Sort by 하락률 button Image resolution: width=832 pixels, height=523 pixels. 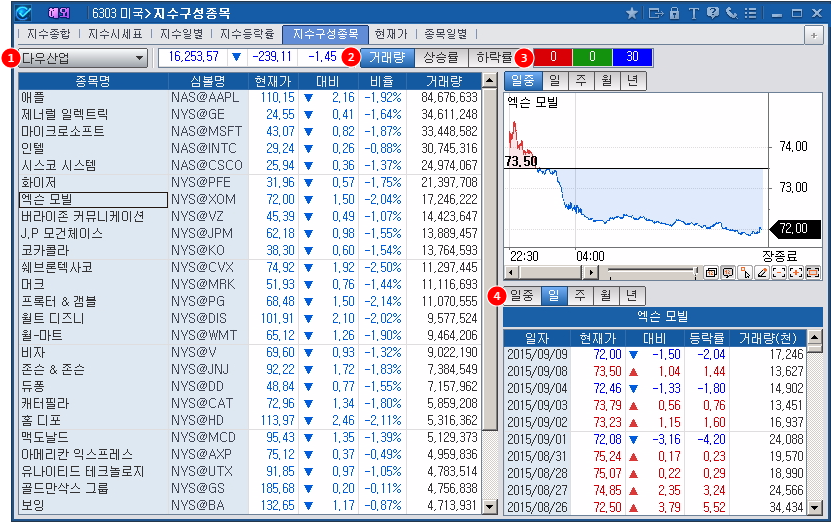pos(493,57)
